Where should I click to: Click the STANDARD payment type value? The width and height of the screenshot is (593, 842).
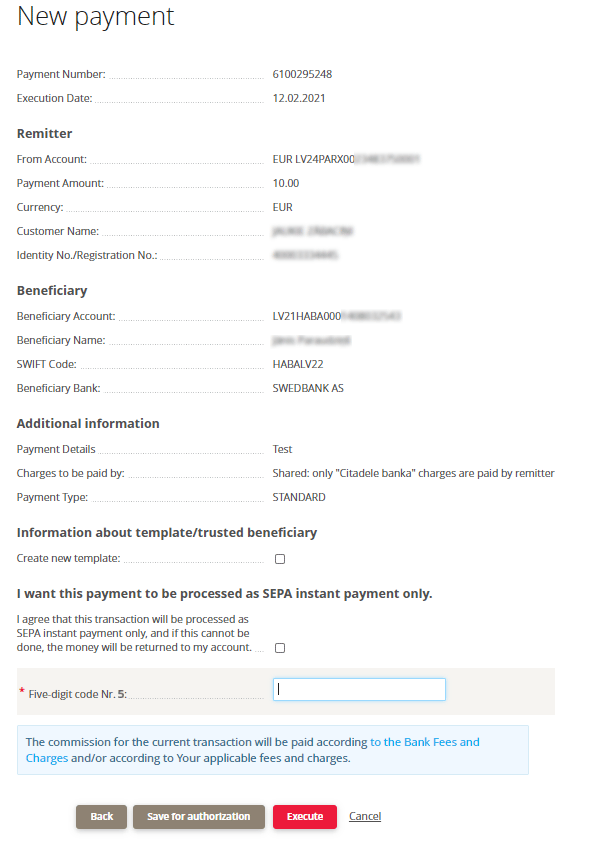point(299,497)
